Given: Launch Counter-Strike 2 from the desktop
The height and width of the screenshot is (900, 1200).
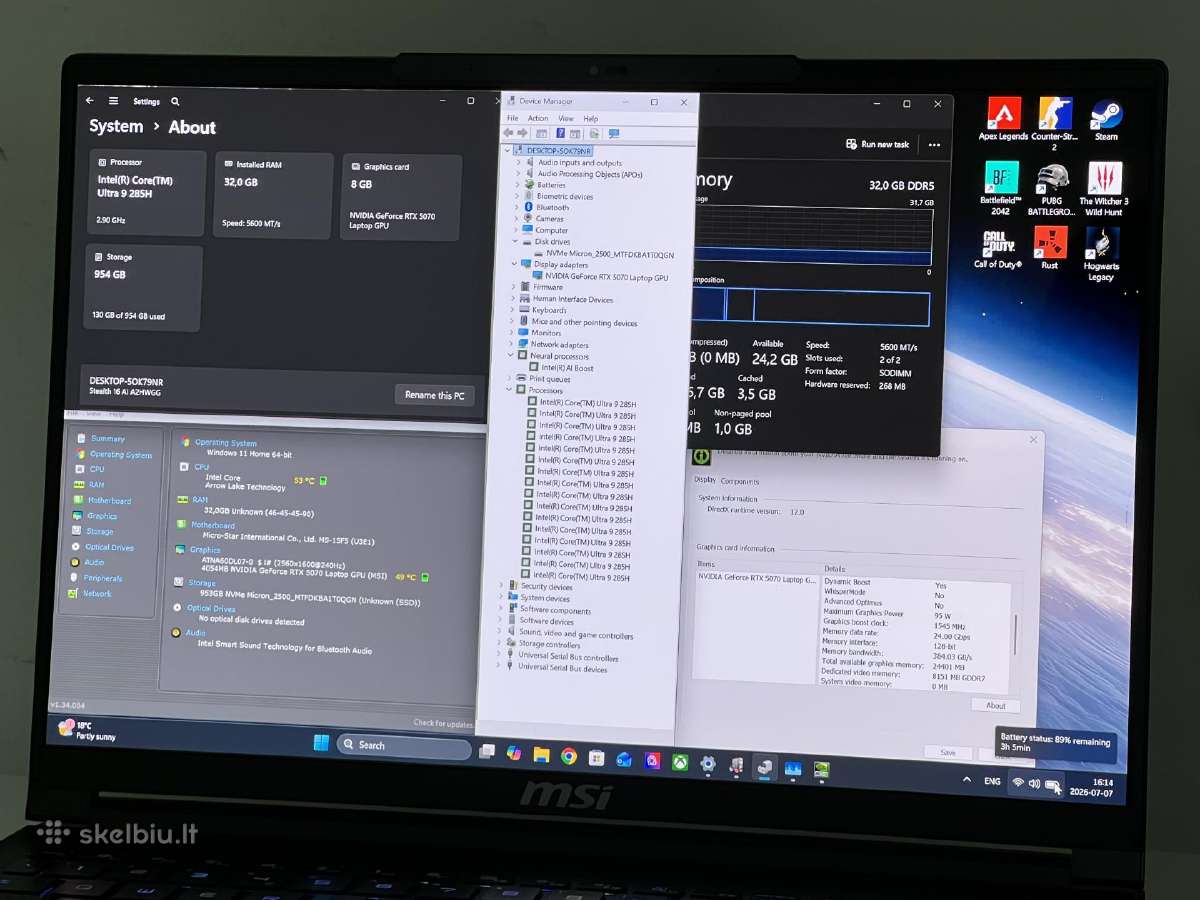Looking at the screenshot, I should [x=1055, y=123].
